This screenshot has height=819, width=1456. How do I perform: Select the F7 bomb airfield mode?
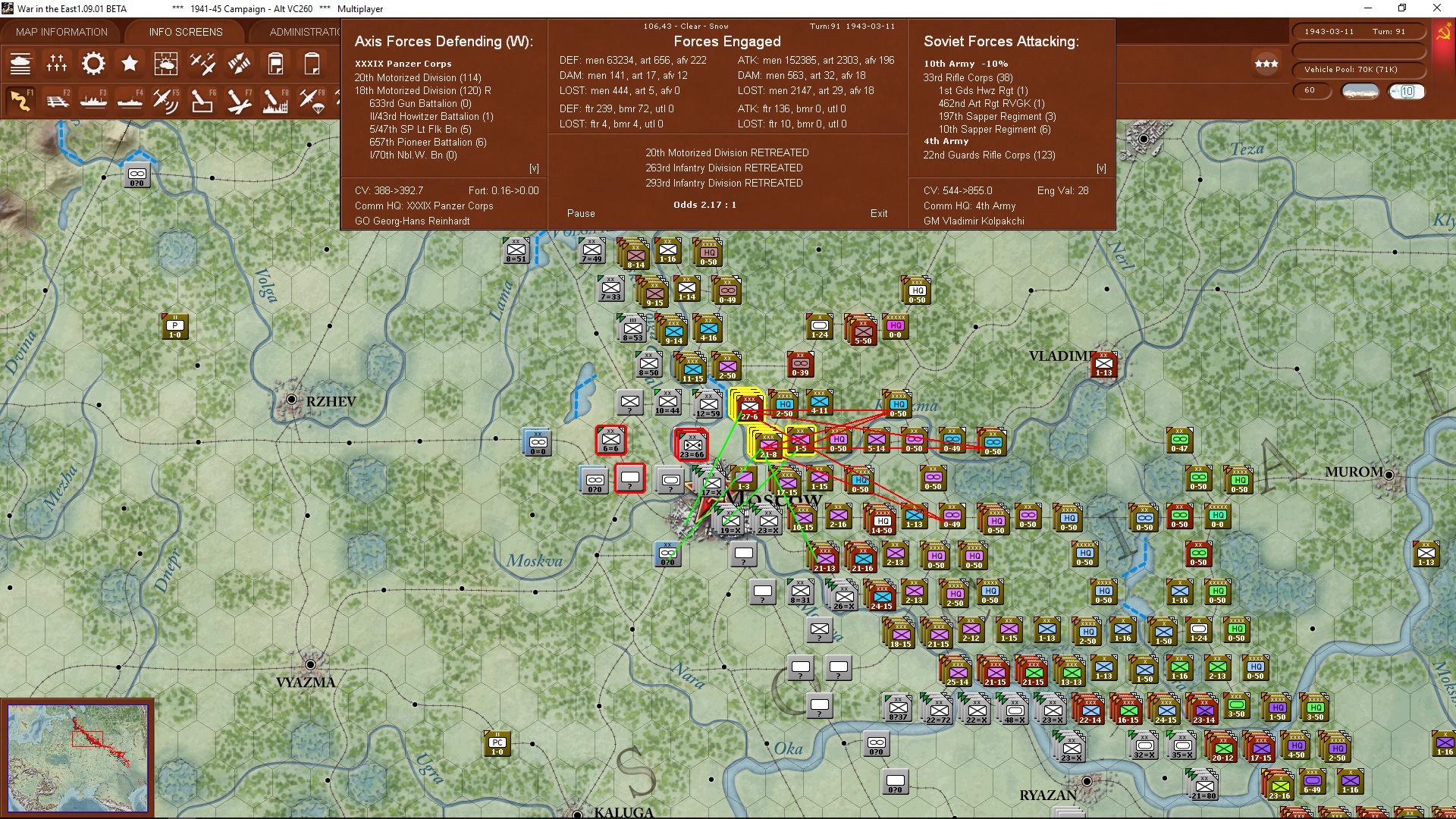(239, 100)
